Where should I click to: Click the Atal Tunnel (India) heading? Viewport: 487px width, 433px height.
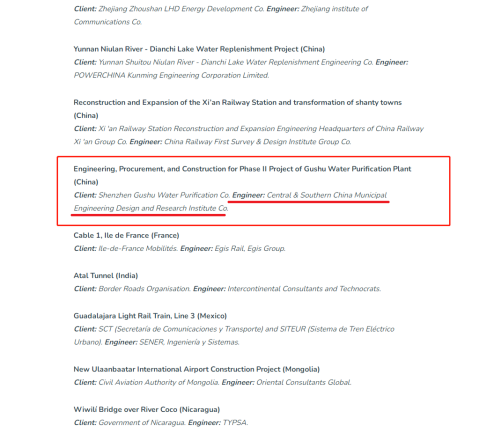[106, 276]
